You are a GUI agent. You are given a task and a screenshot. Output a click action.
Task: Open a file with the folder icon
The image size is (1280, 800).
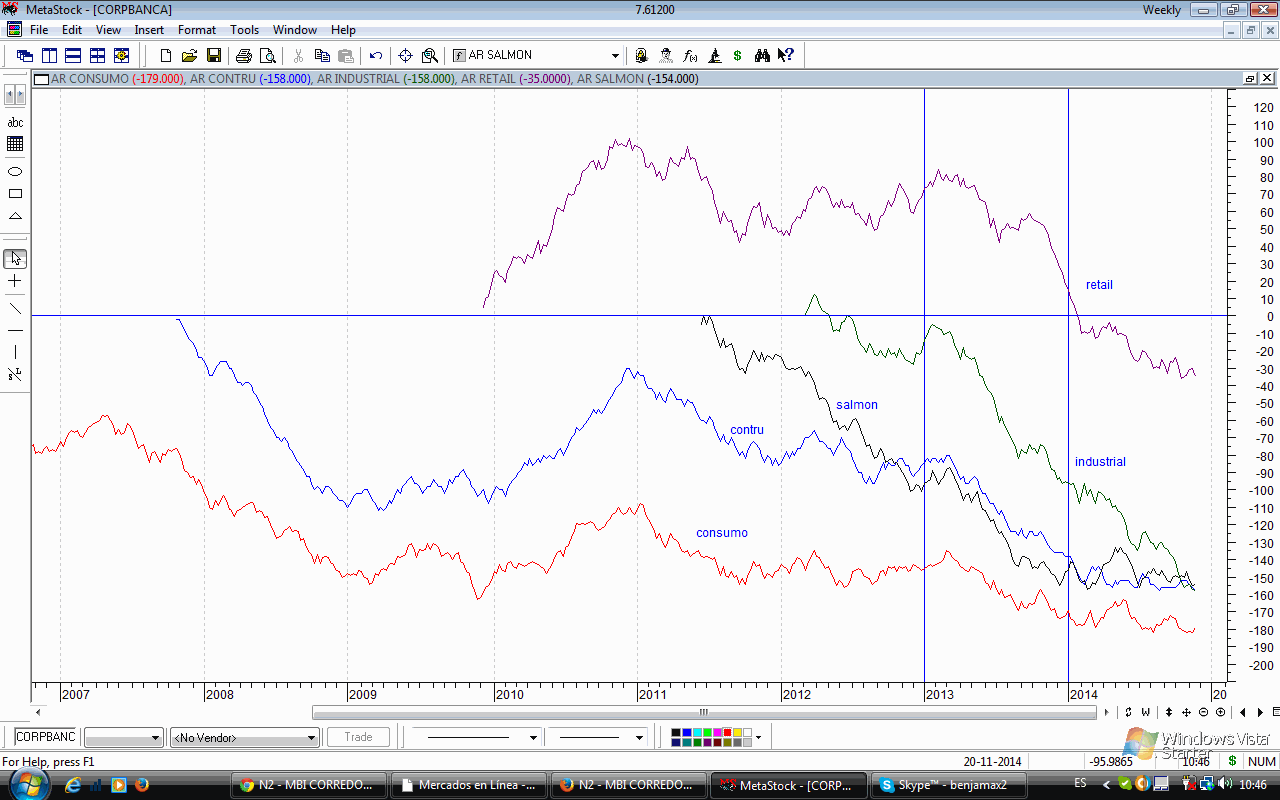tap(189, 56)
